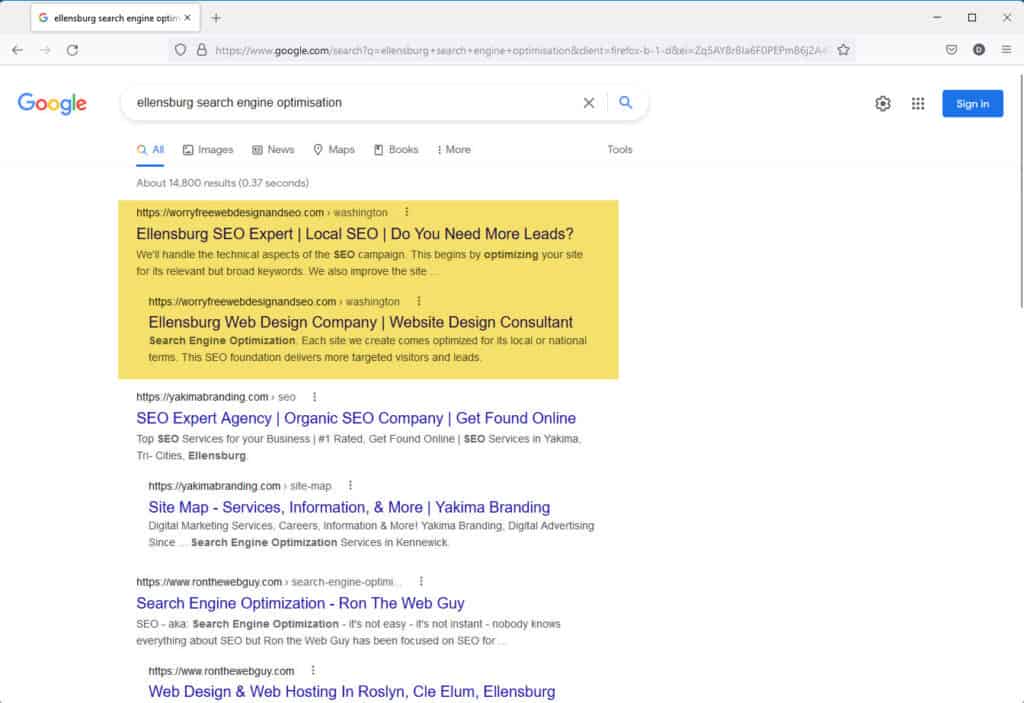Open three-dot menu for worryfreewebdesignandseo first result

(407, 212)
